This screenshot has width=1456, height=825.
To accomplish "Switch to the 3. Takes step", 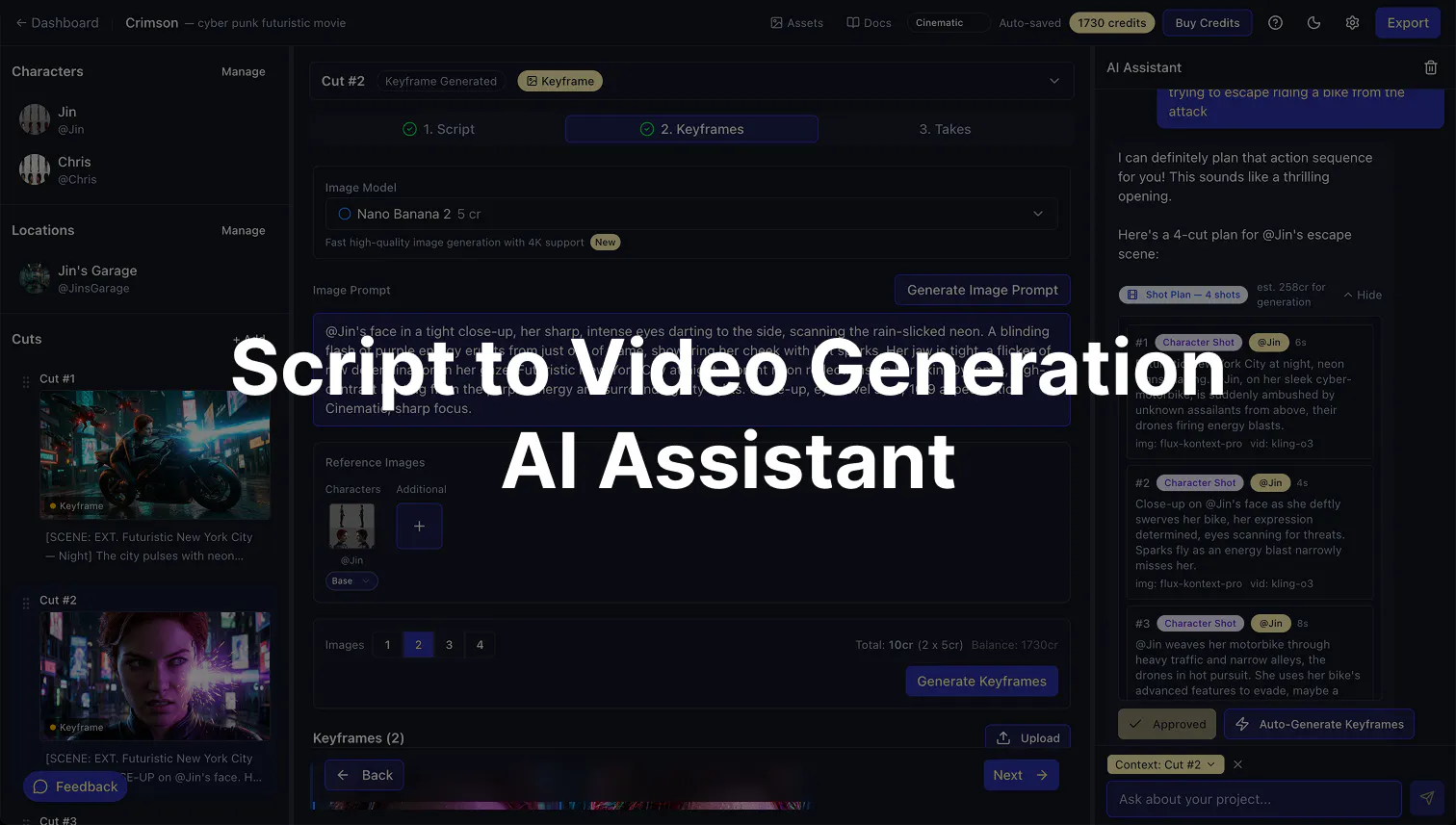I will (945, 129).
